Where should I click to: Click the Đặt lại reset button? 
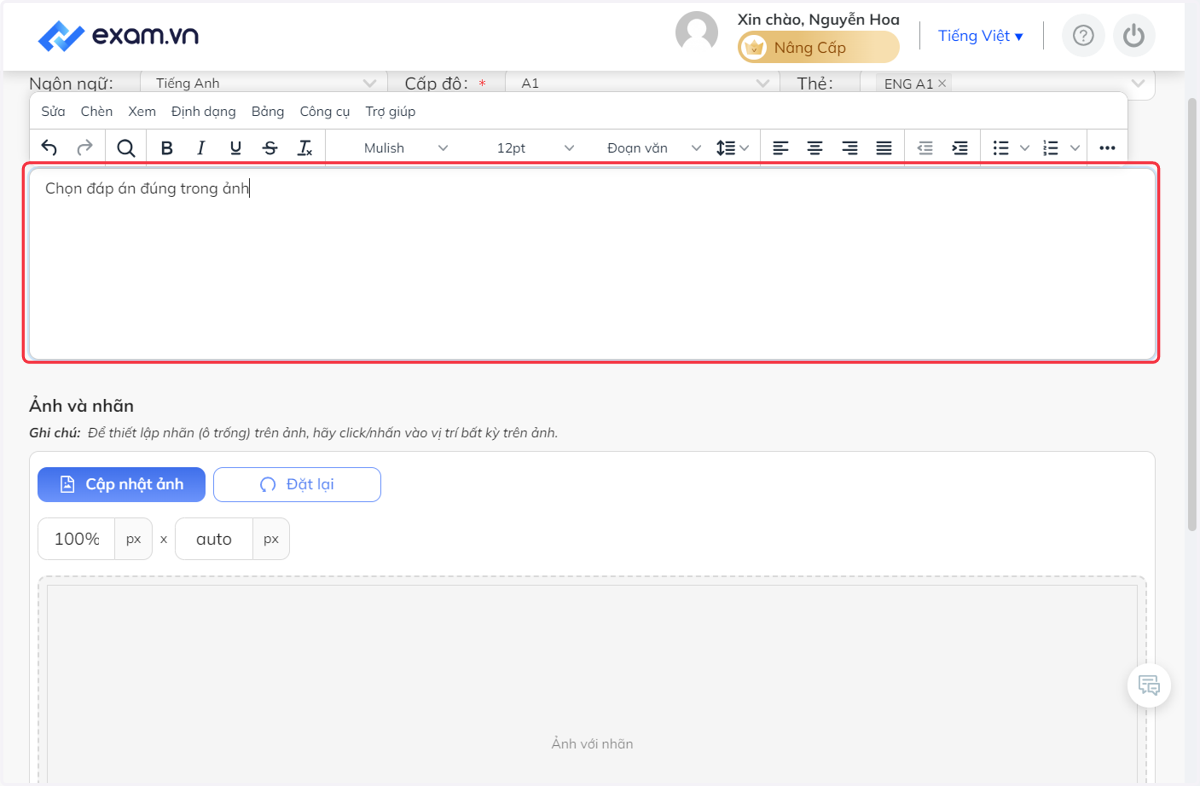tap(297, 484)
